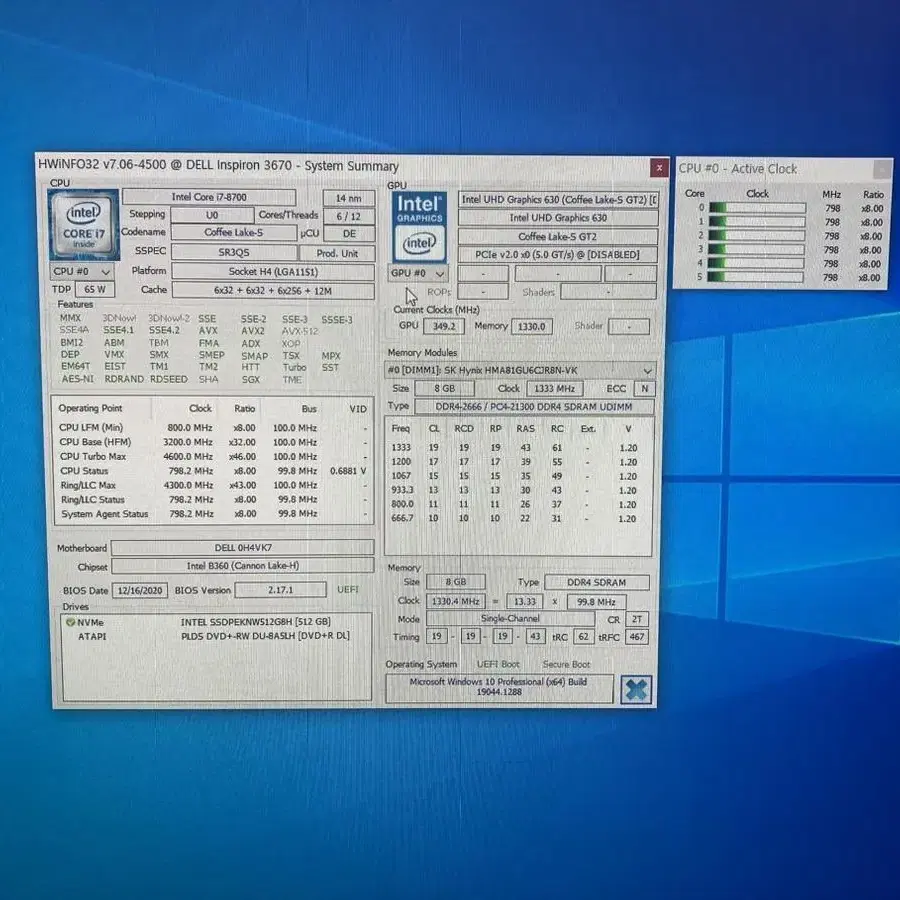This screenshot has height=900, width=900.
Task: Click the BIOS Date 12/16/2020 field
Action: 140,590
